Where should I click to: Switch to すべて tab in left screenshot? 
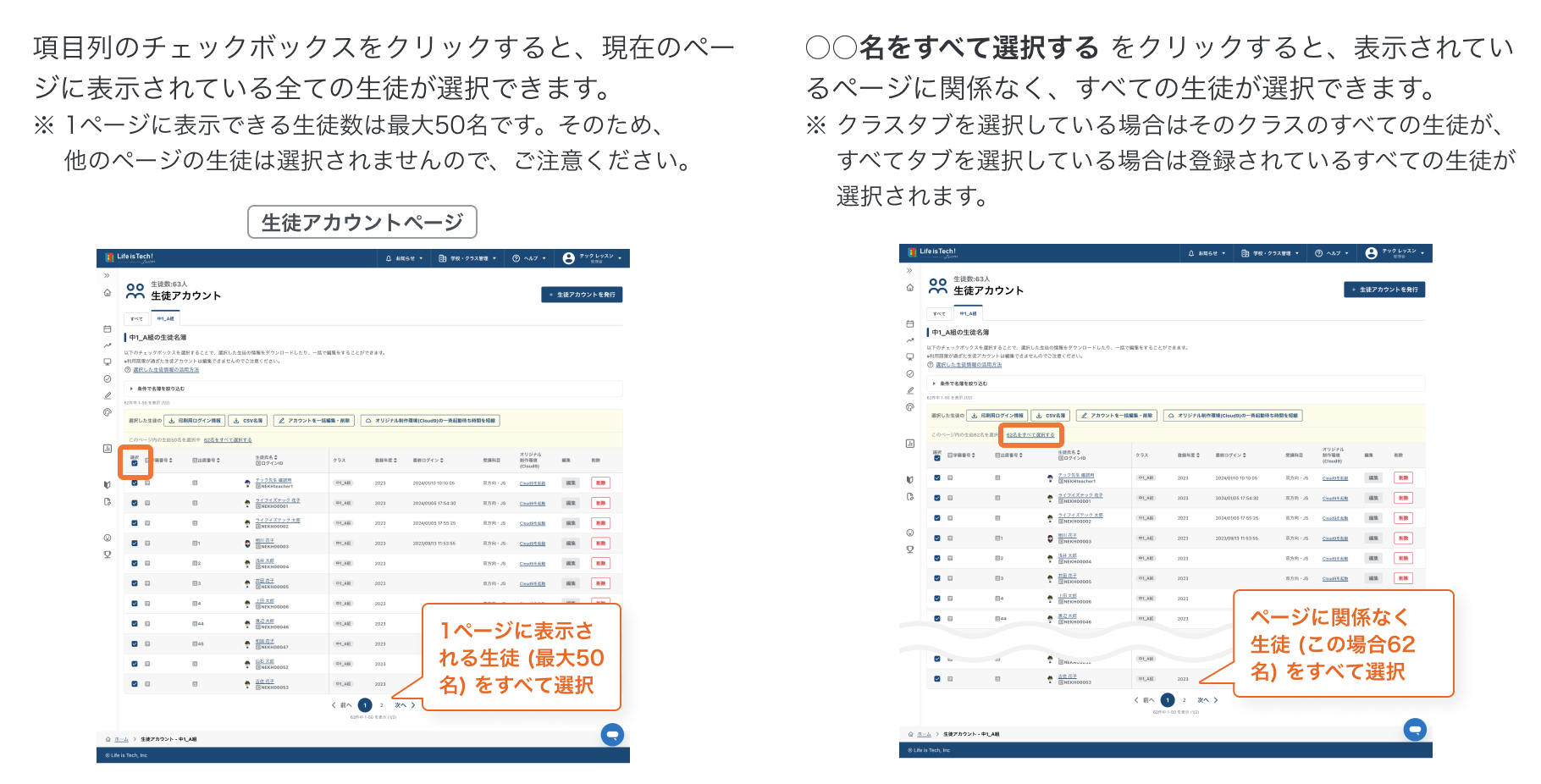[136, 319]
